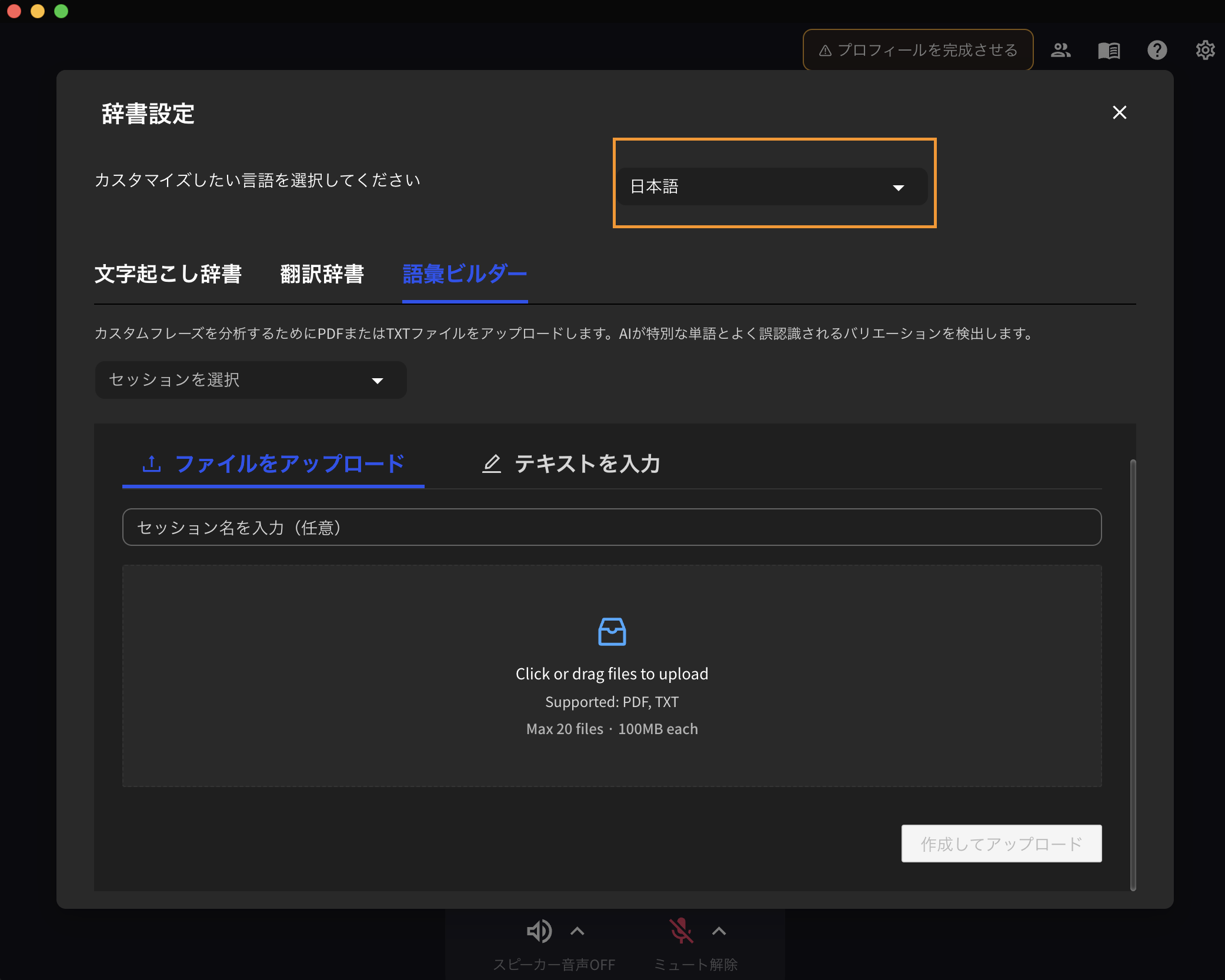The height and width of the screenshot is (980, 1225).
Task: Click the pencil icon next to テキストを入力
Action: 492,464
